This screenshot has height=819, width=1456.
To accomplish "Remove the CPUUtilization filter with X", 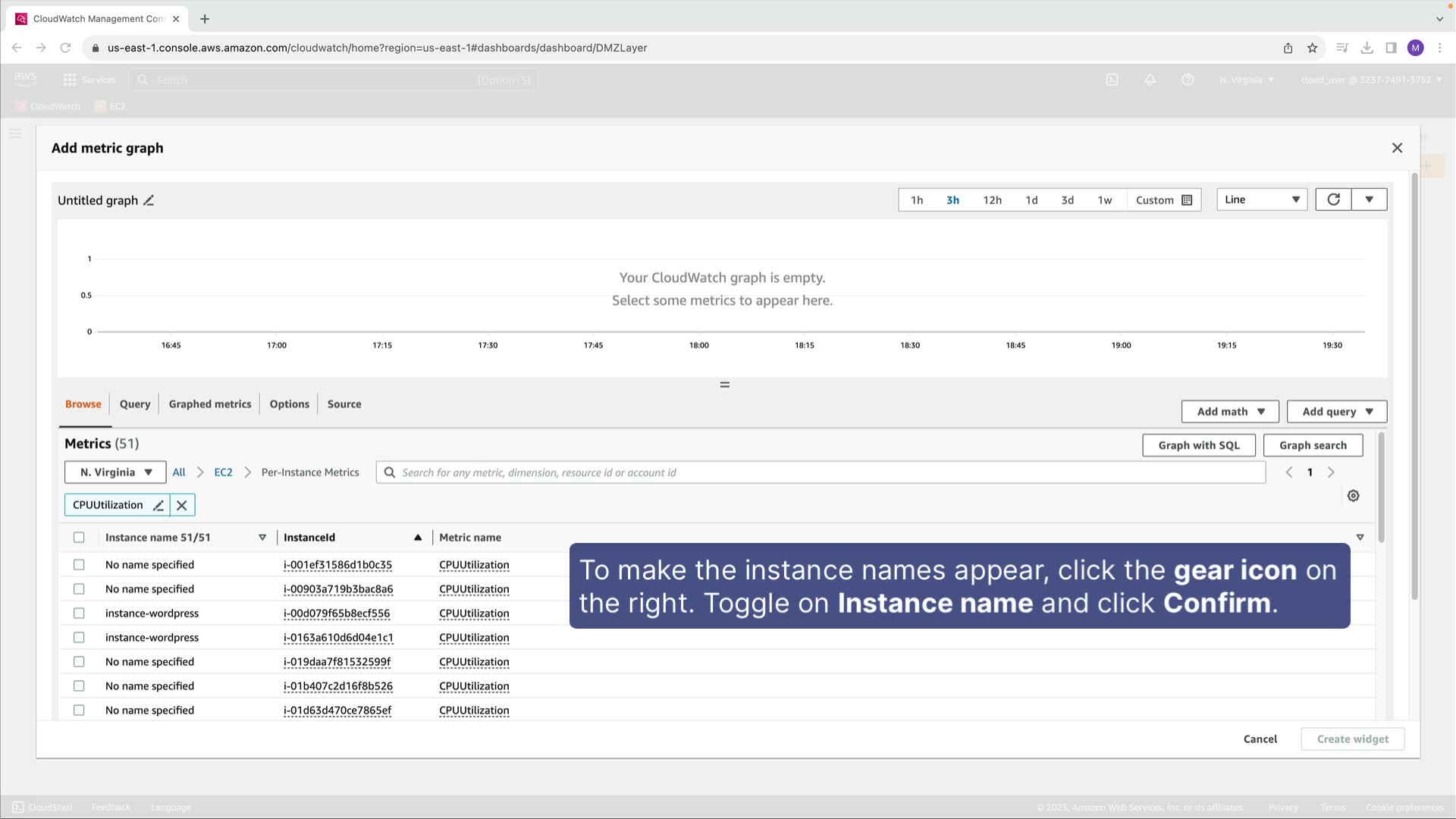I will coord(182,505).
